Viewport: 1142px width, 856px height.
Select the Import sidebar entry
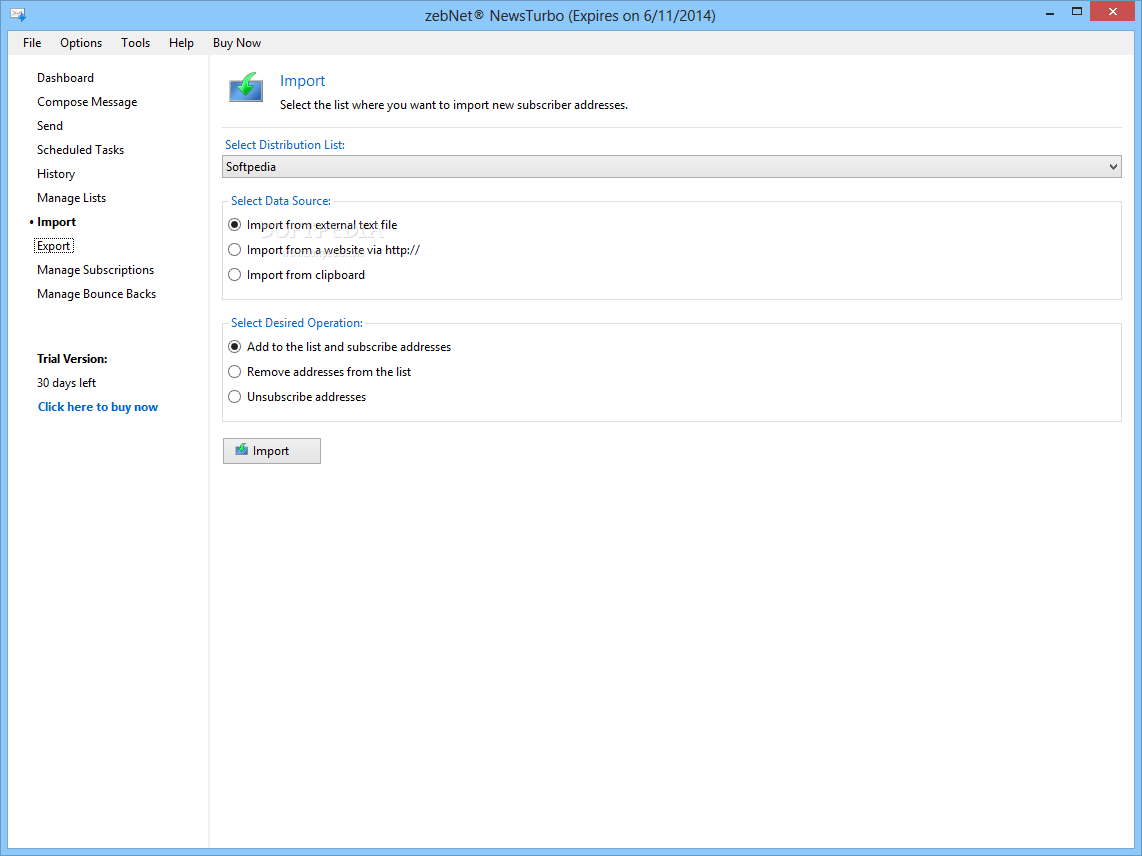click(56, 222)
